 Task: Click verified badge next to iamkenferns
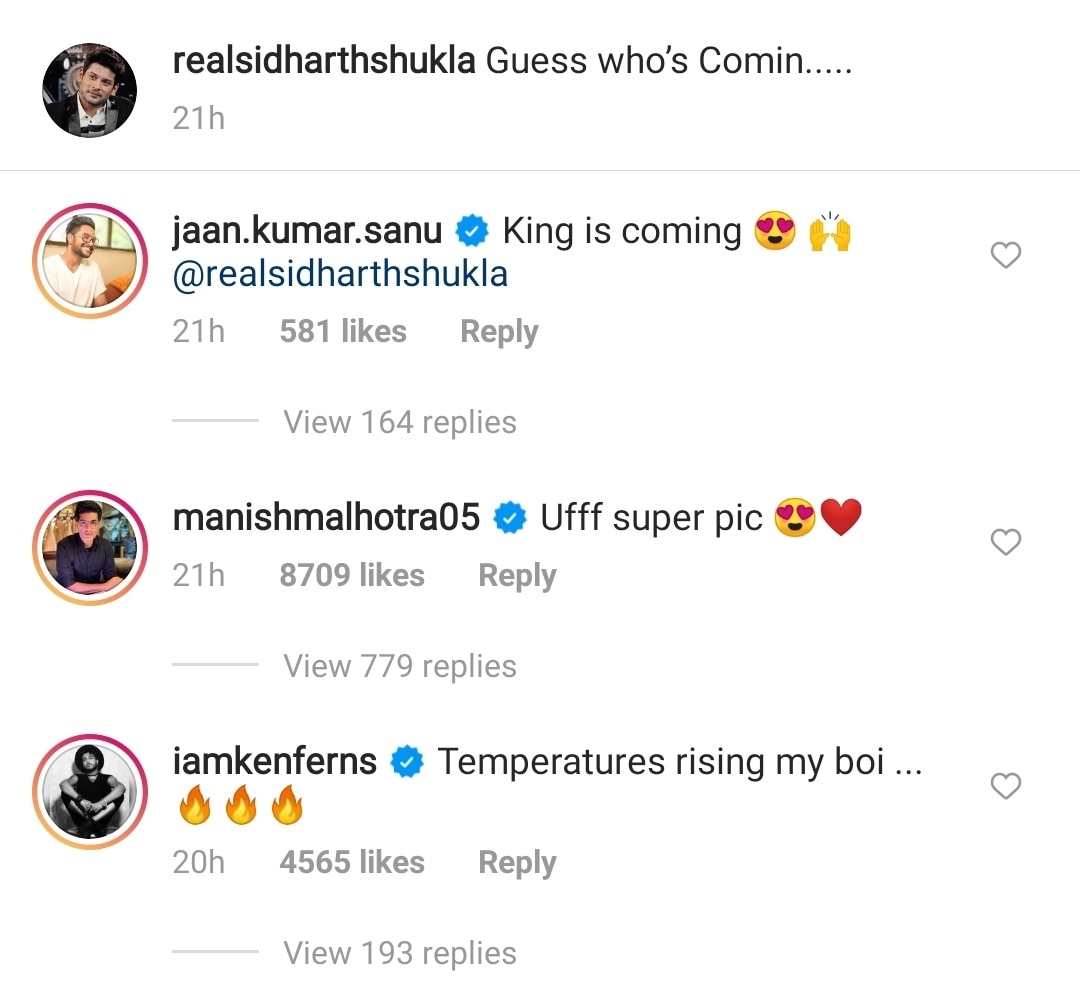407,763
